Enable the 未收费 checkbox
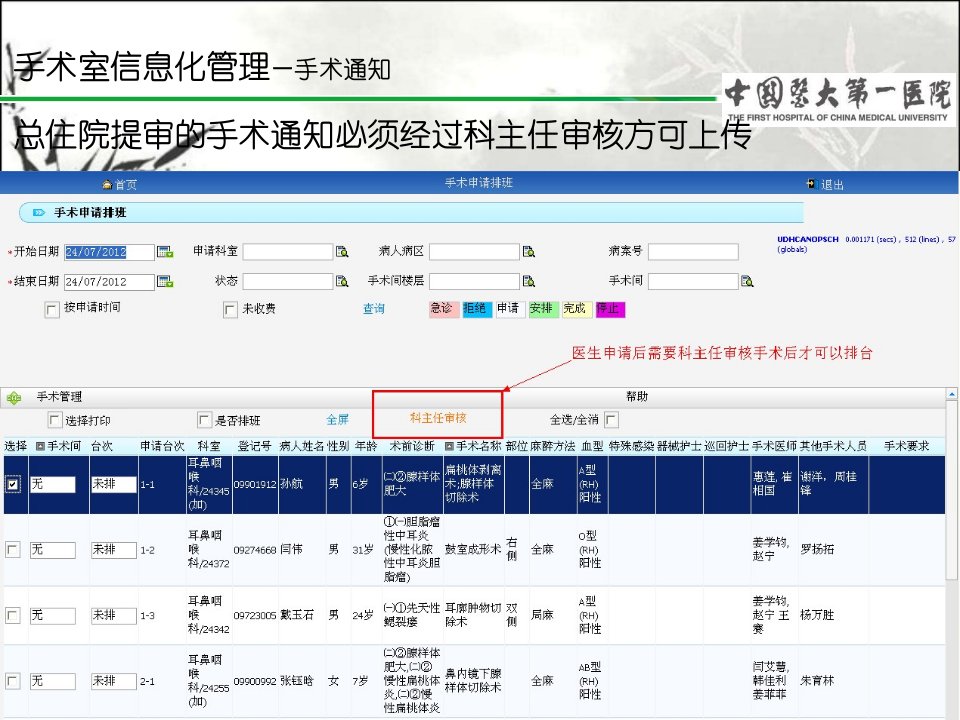Viewport: 960px width, 720px height. [x=230, y=310]
